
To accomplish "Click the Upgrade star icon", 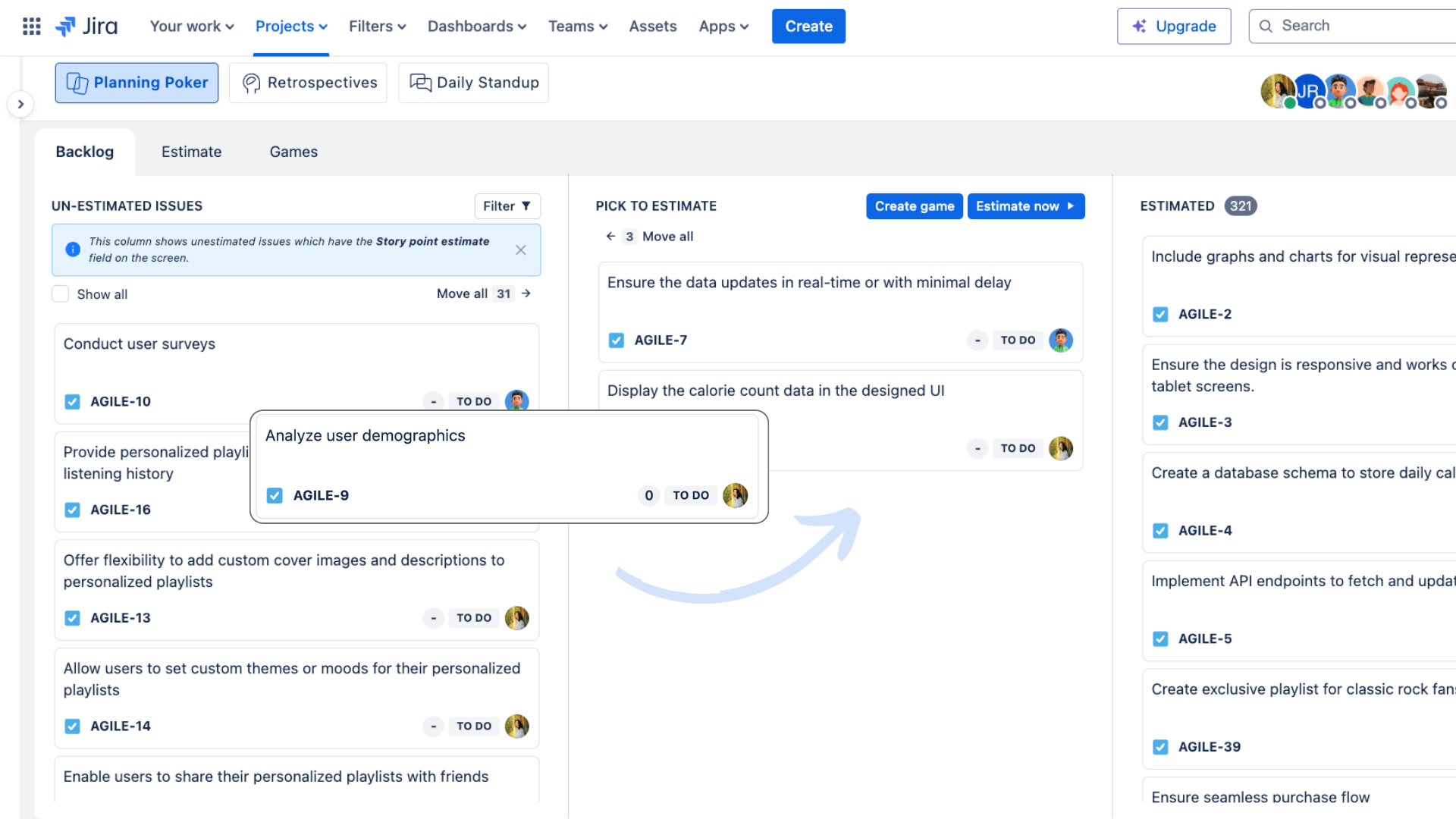I will tap(1139, 26).
